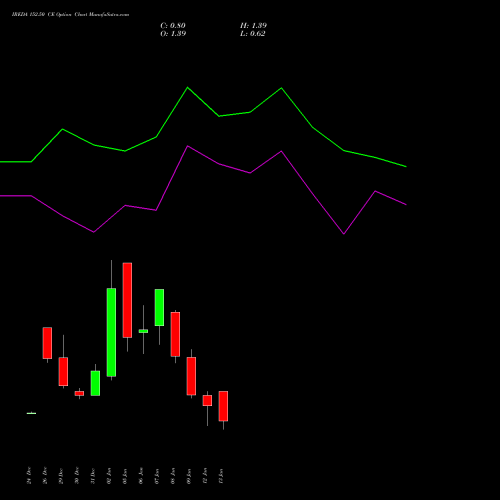Select the tall green candle above 02 Jan
Viewport: 500px width, 500px height.
point(111,332)
